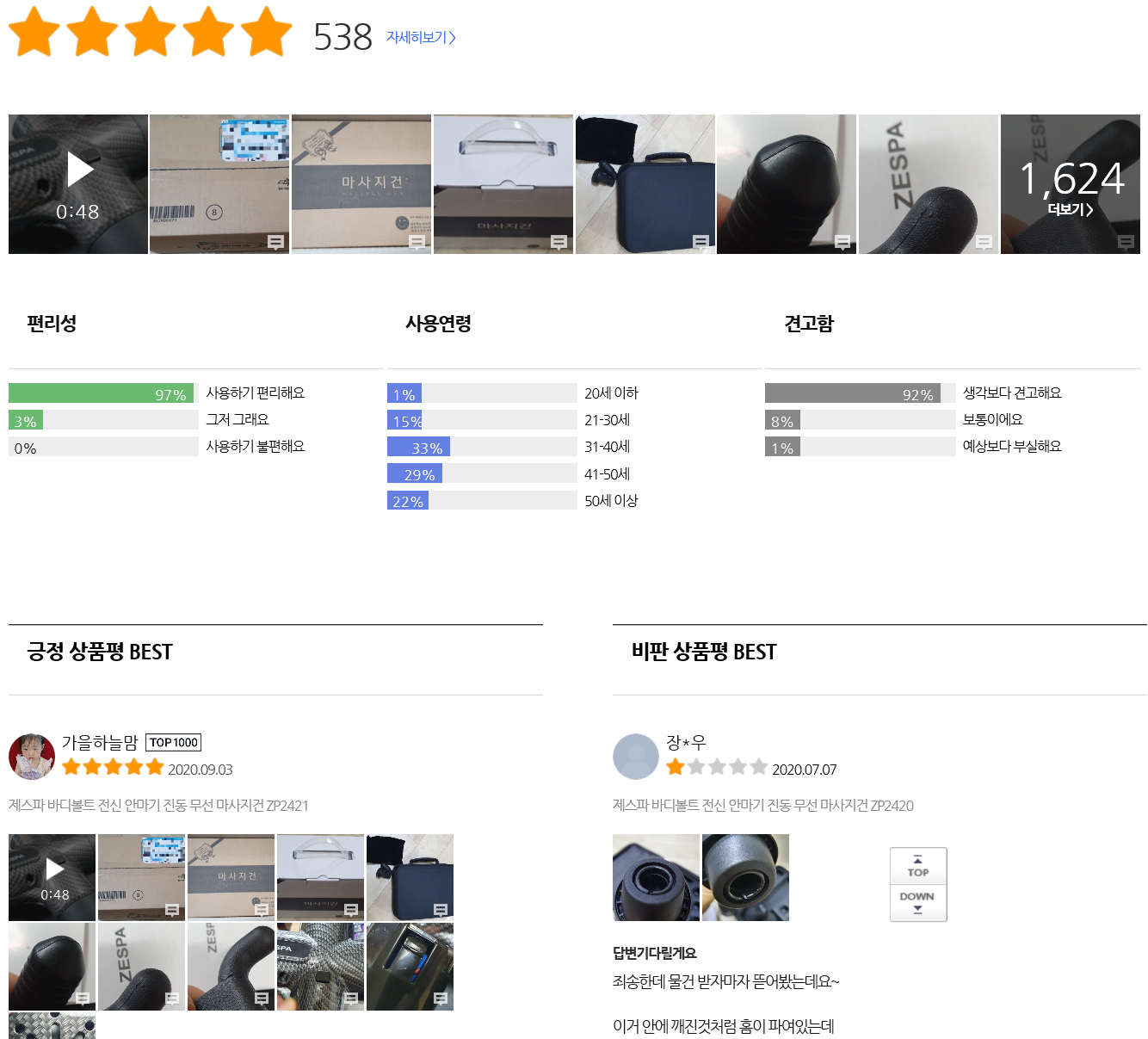1148x1039 pixels.
Task: Click the review title 답변기다릴게요
Action: [x=655, y=953]
